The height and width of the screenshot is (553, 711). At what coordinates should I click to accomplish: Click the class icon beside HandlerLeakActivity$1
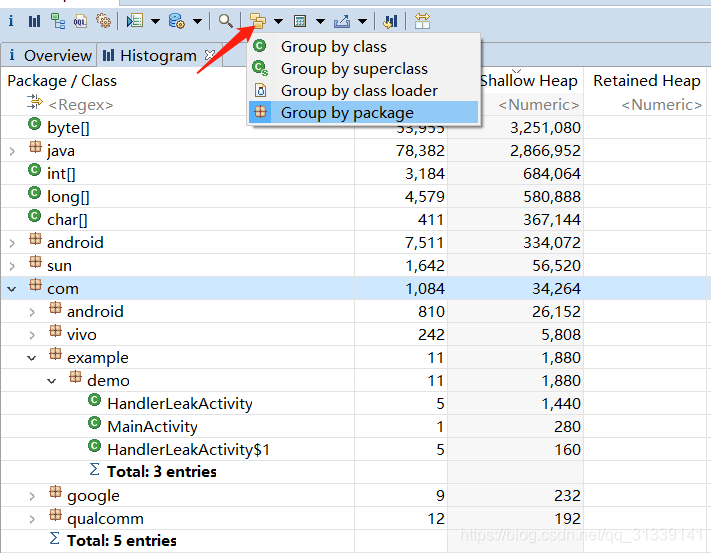(94, 446)
